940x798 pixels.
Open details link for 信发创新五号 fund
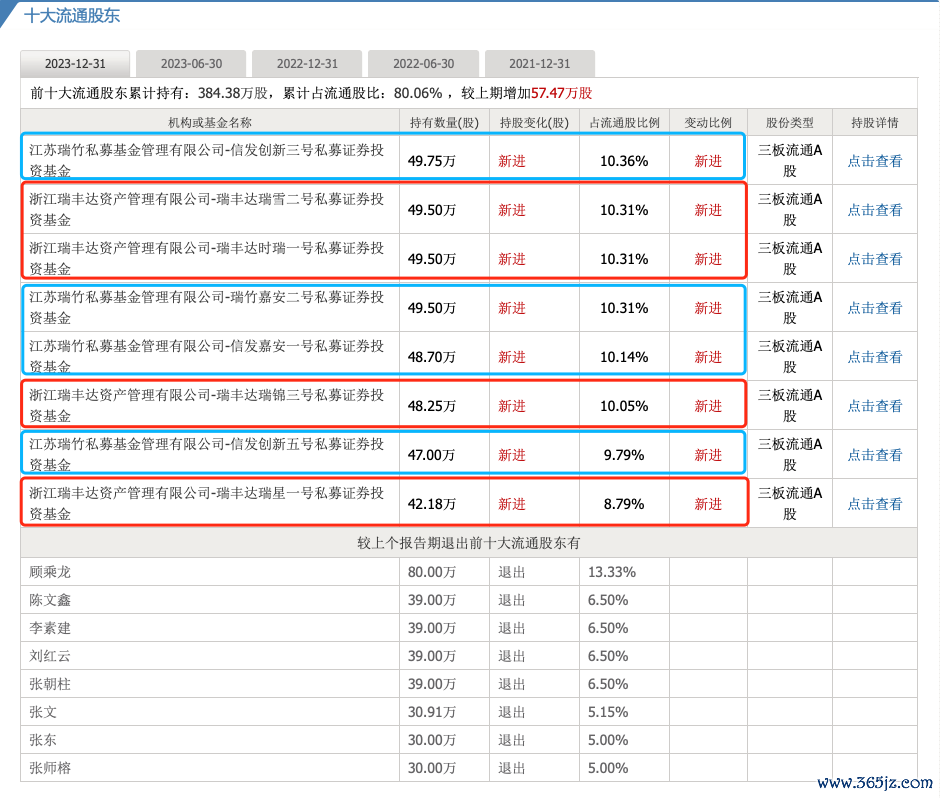pos(875,455)
